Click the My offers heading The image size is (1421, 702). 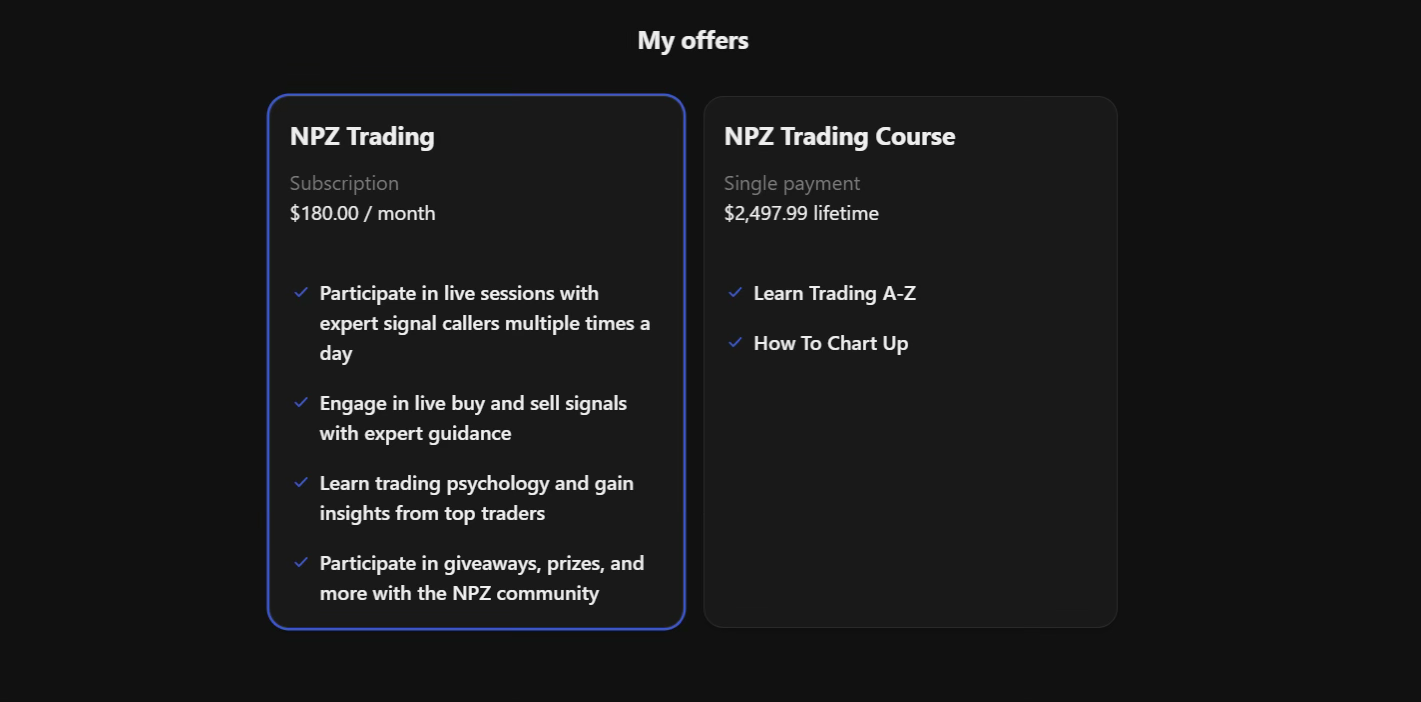click(x=693, y=40)
